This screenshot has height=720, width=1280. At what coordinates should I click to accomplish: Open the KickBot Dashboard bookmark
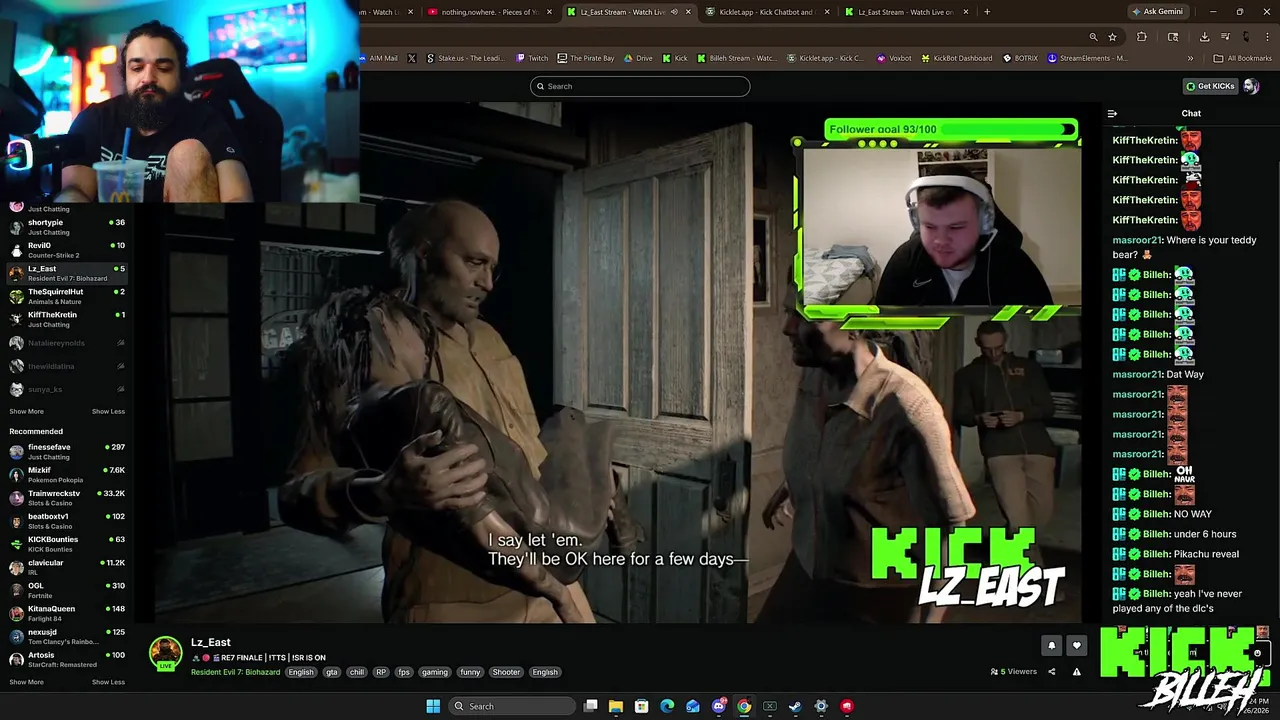(x=956, y=58)
